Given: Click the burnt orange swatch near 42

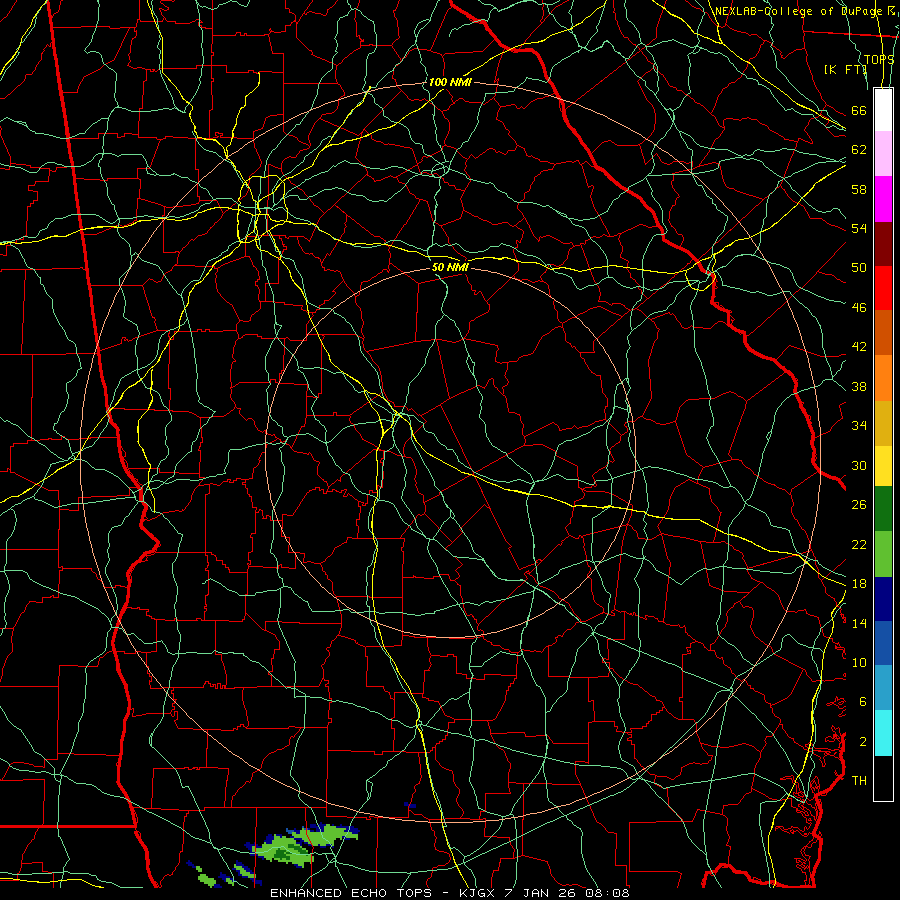Looking at the screenshot, I should click(883, 332).
